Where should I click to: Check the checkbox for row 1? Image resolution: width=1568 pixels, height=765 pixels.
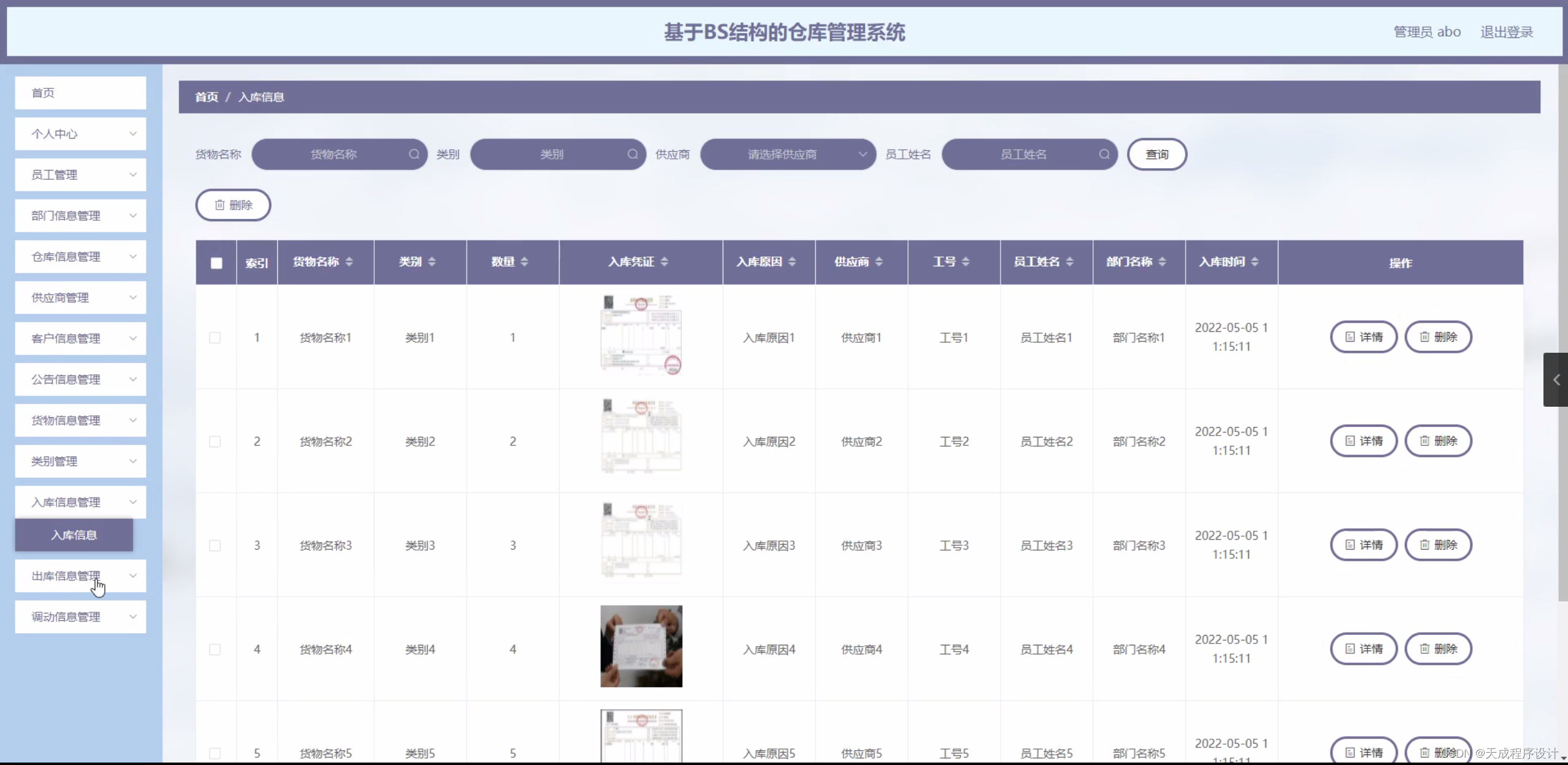[215, 337]
